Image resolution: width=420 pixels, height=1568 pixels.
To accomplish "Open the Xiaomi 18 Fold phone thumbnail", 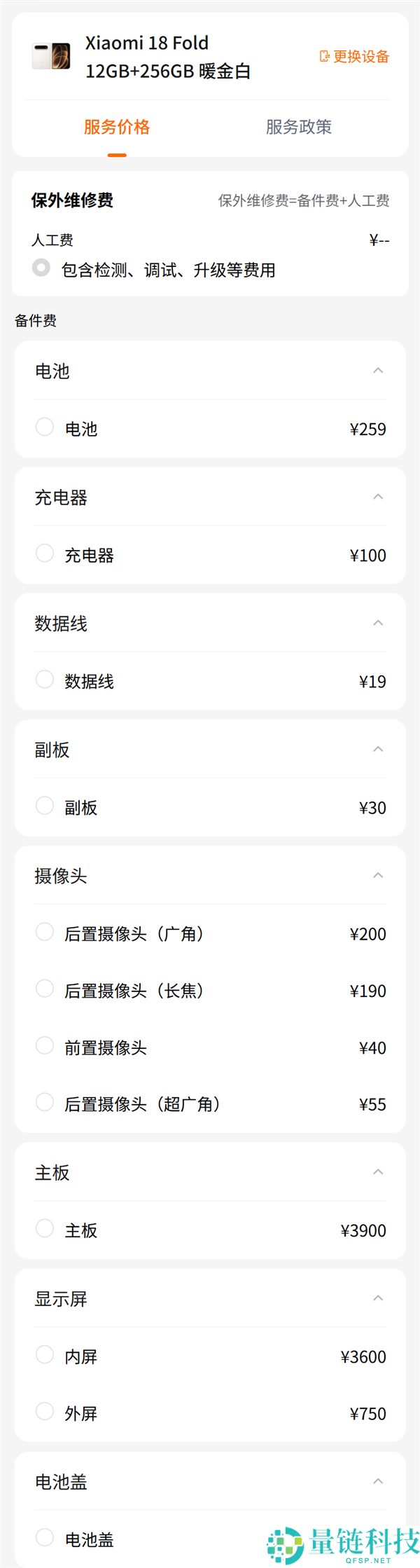I will pyautogui.click(x=51, y=56).
